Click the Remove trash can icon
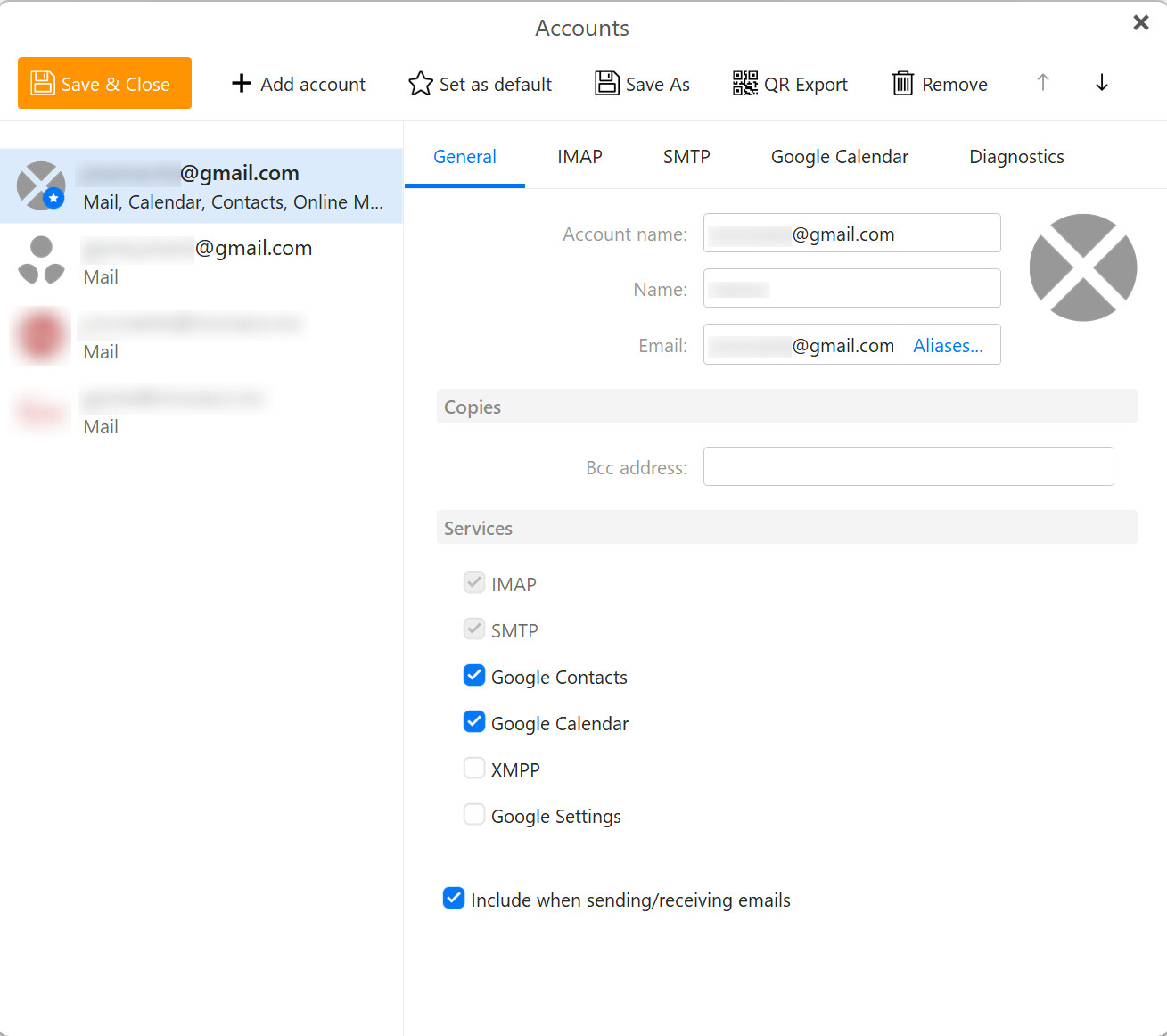Screen dimensions: 1167x1036 point(902,84)
